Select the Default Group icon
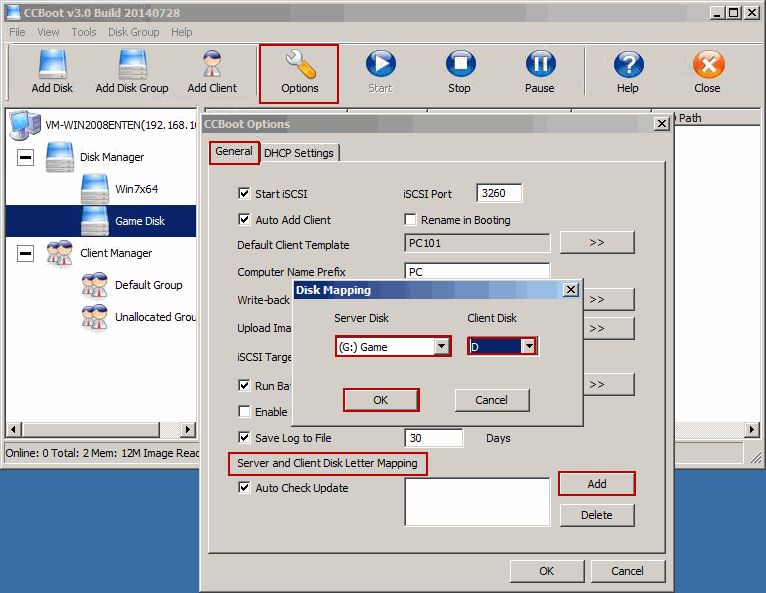 coord(95,285)
